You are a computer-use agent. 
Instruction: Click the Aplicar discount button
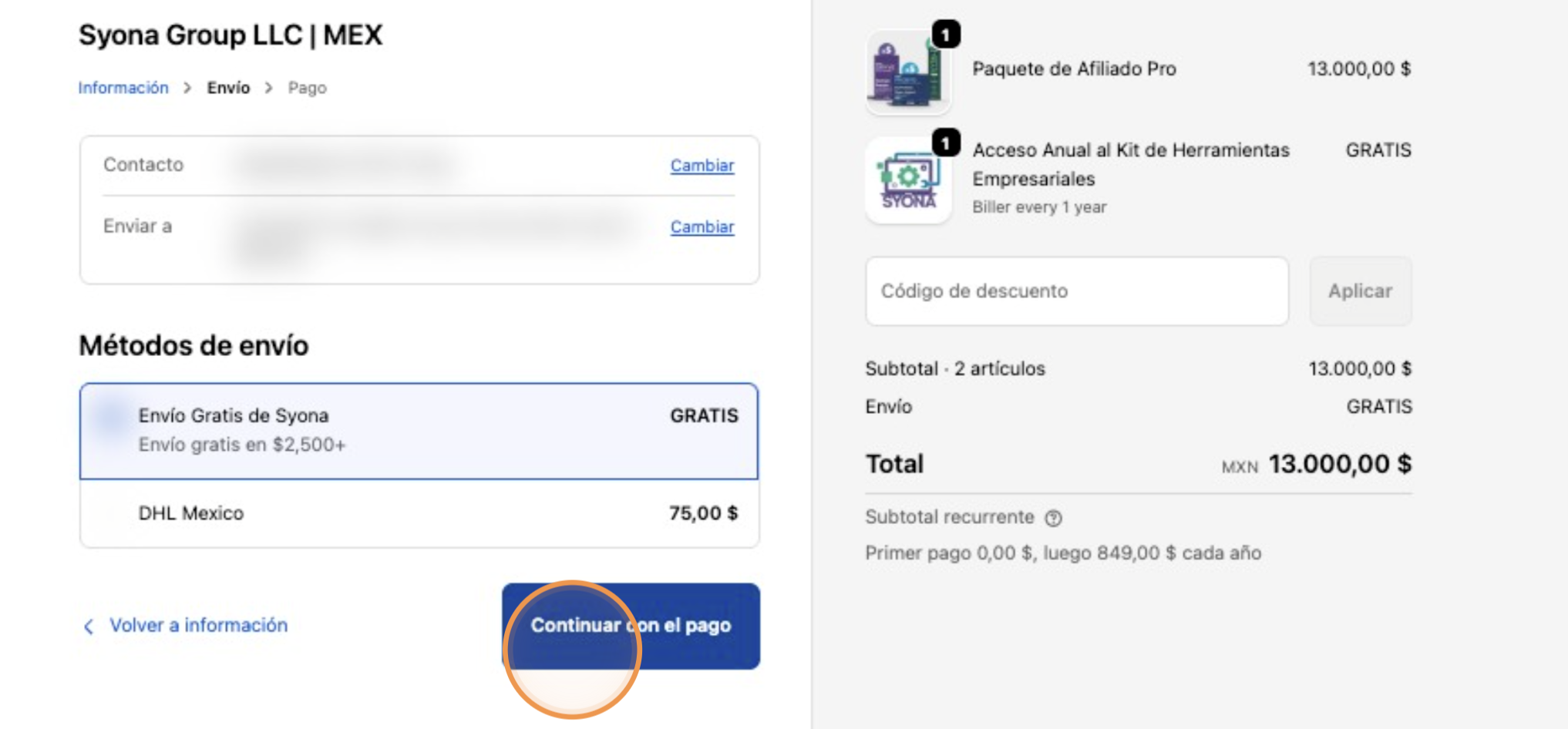pos(1360,291)
